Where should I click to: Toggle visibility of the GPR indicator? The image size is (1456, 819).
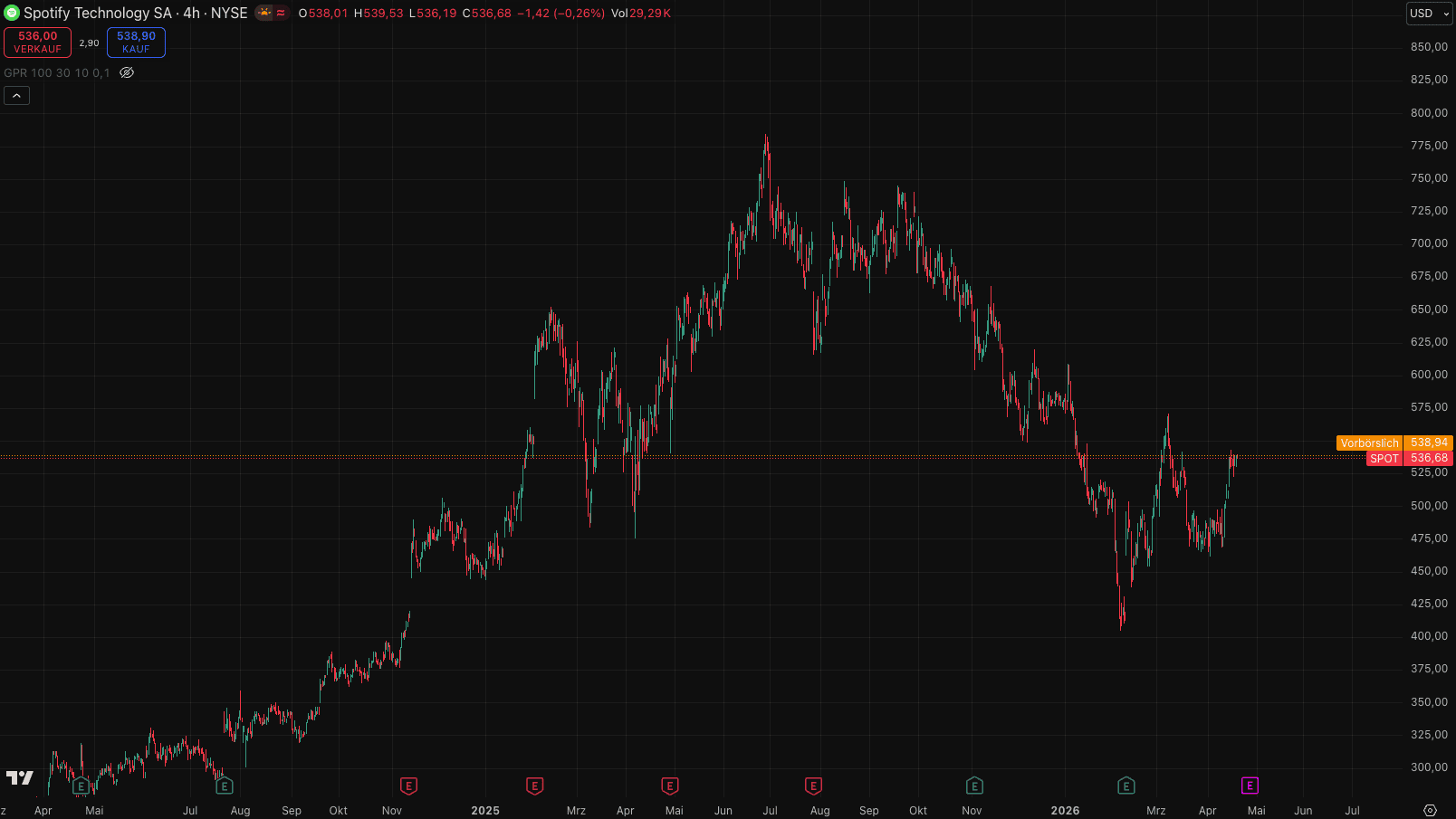click(127, 73)
